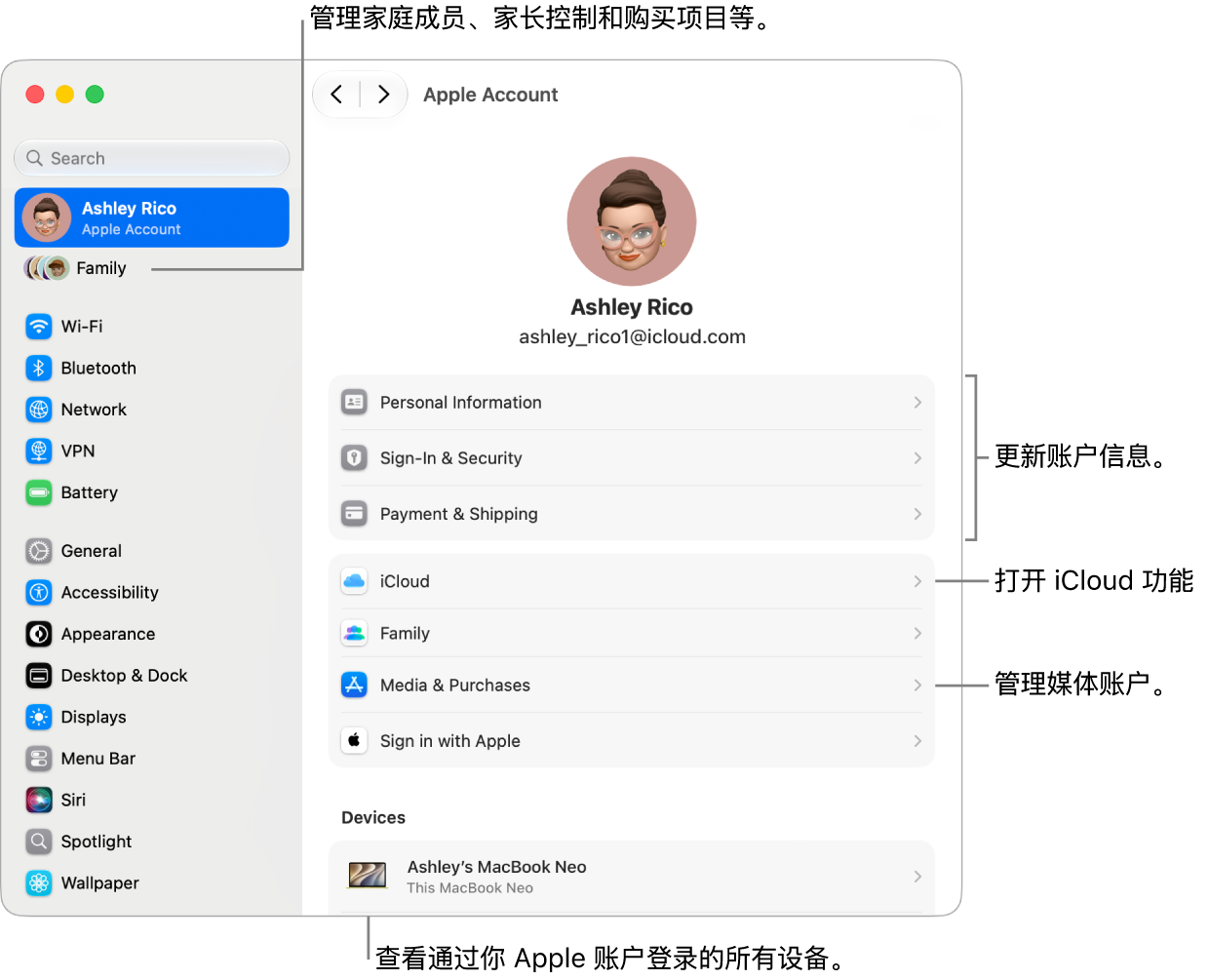
Task: Click the Search magnifier icon
Action: (x=35, y=158)
